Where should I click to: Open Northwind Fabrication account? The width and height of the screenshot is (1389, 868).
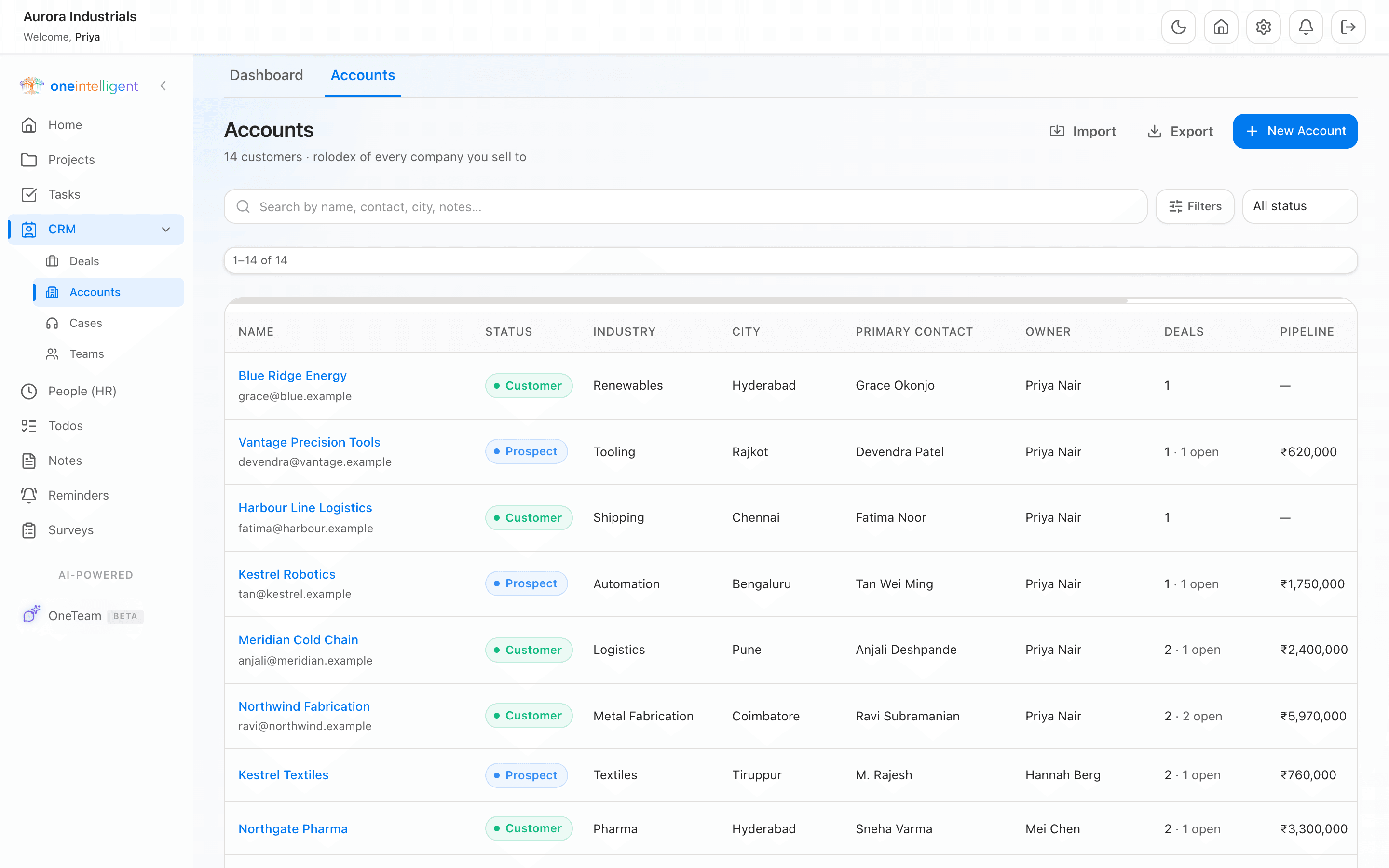[x=304, y=706]
